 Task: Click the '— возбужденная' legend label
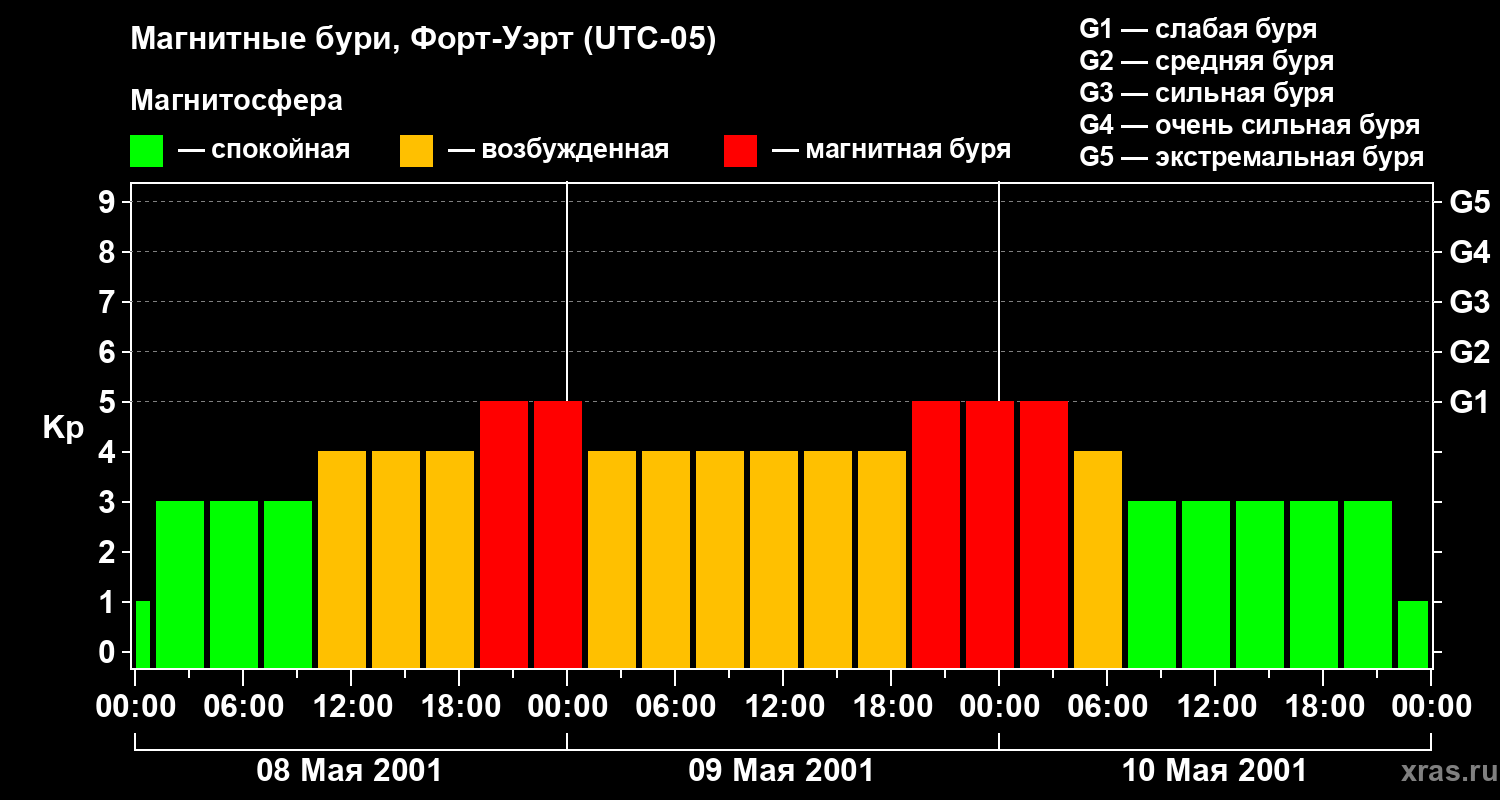tap(558, 151)
